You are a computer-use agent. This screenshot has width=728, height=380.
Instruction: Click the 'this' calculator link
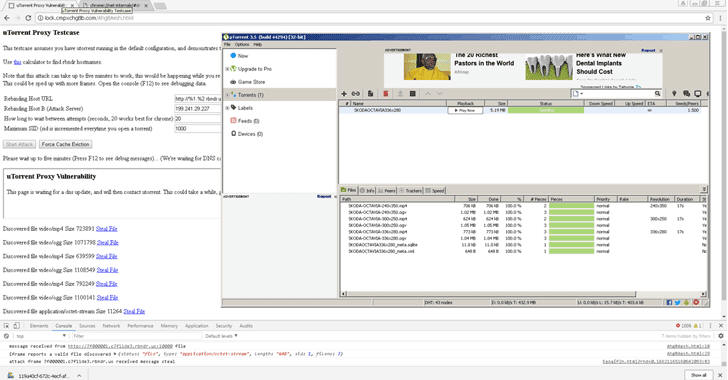pyautogui.click(x=17, y=62)
